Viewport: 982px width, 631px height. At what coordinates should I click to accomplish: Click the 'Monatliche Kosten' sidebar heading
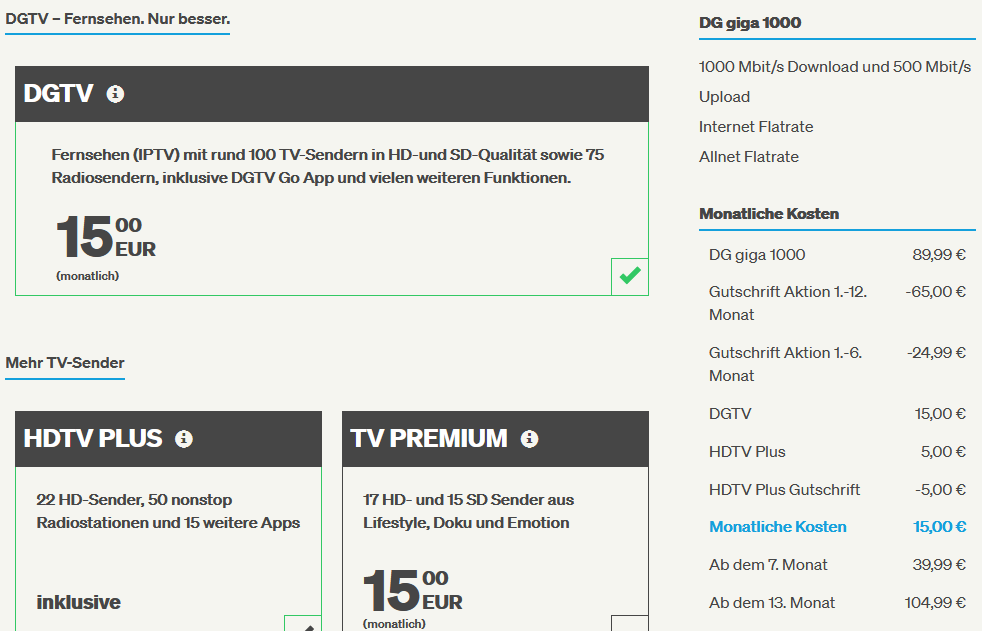tap(768, 213)
